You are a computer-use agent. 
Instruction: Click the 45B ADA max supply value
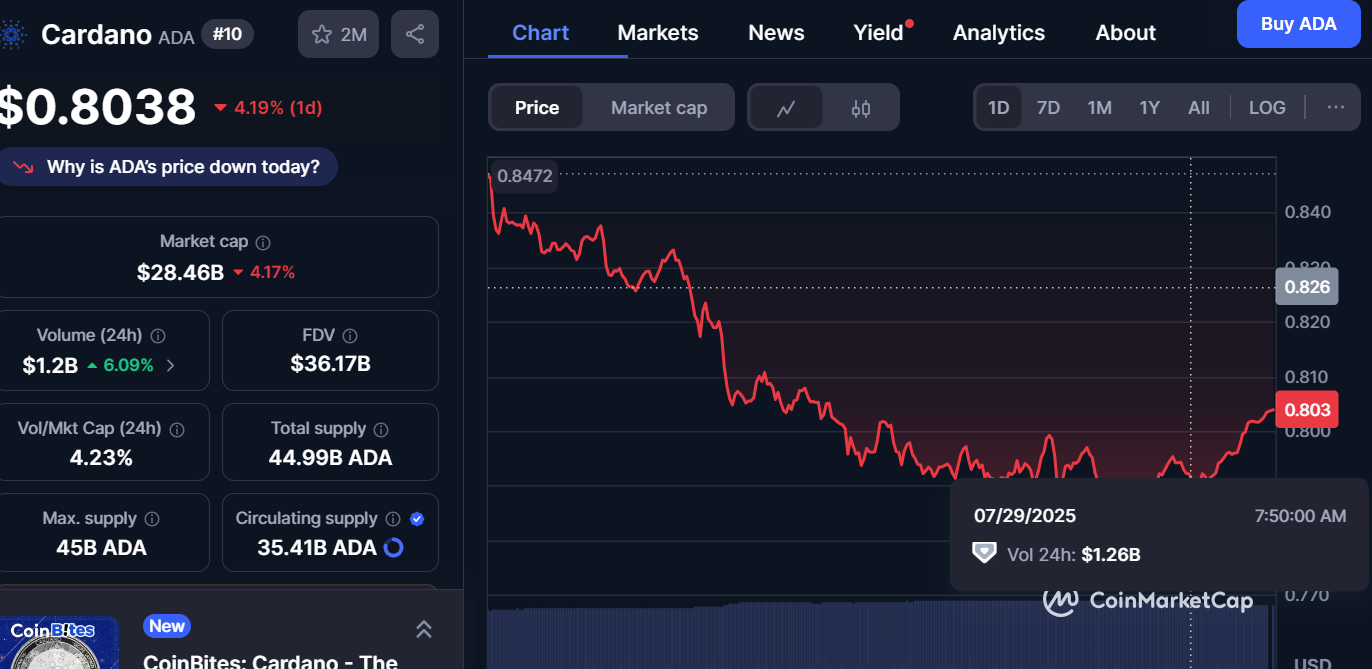point(102,548)
